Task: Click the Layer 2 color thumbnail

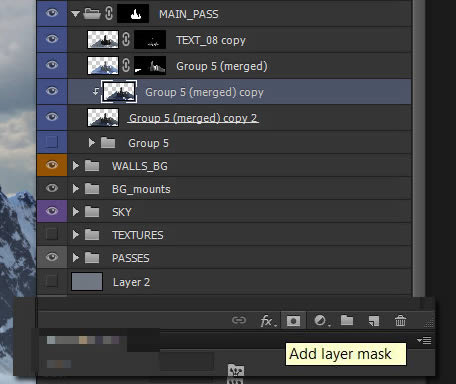Action: tap(87, 281)
